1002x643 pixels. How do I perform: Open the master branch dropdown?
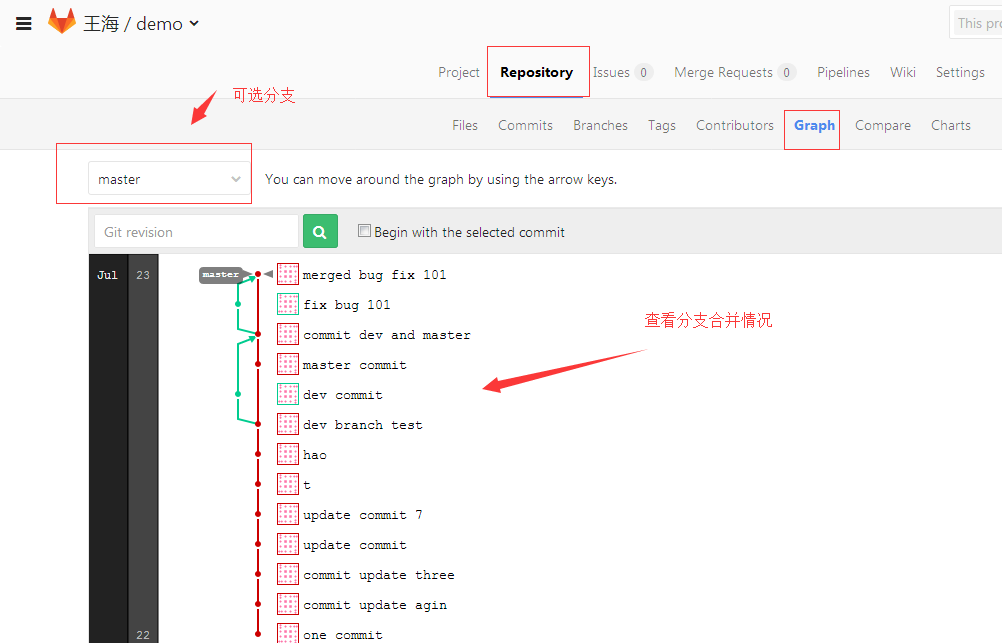point(169,180)
